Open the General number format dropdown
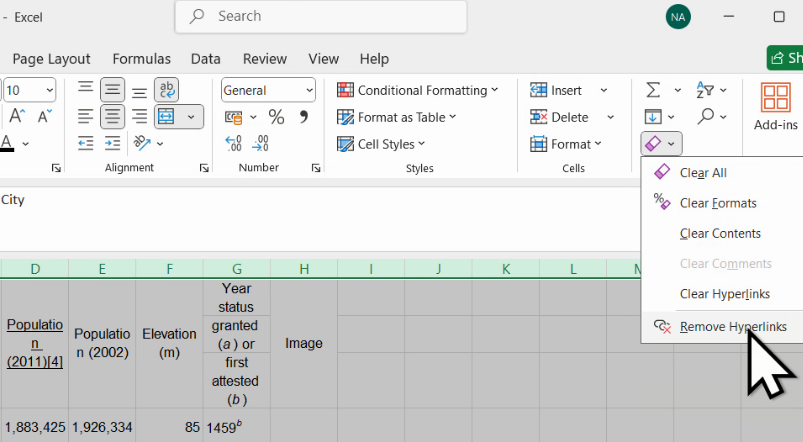The image size is (803, 442). click(x=268, y=90)
